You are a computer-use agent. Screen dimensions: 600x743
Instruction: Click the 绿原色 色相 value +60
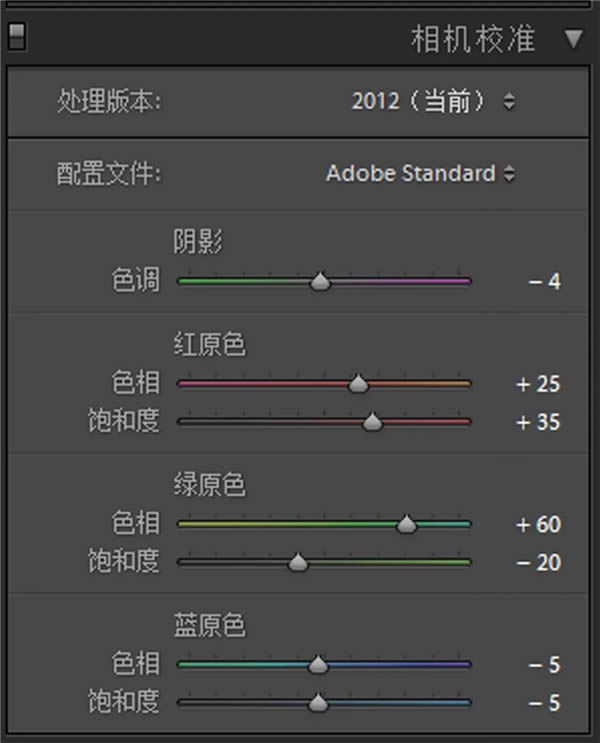[538, 524]
